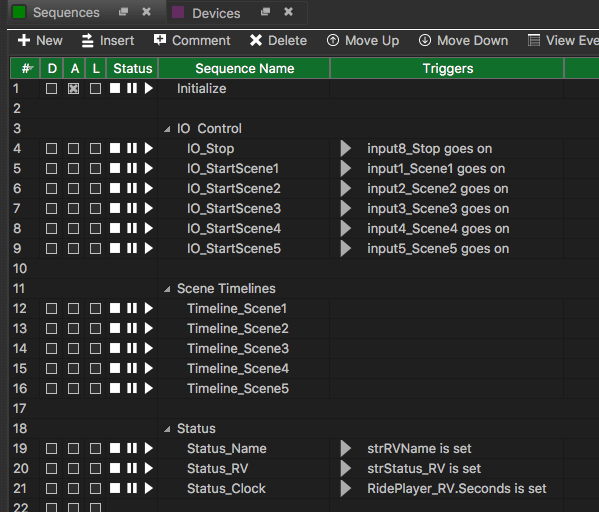Click the trigger arrow for IO_StartScene3

coord(346,209)
